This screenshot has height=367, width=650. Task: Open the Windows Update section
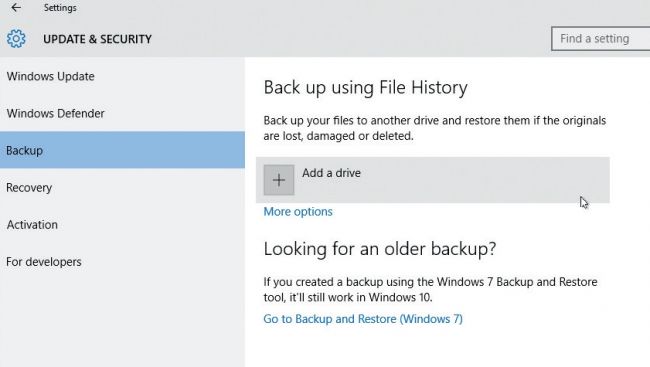pos(122,76)
